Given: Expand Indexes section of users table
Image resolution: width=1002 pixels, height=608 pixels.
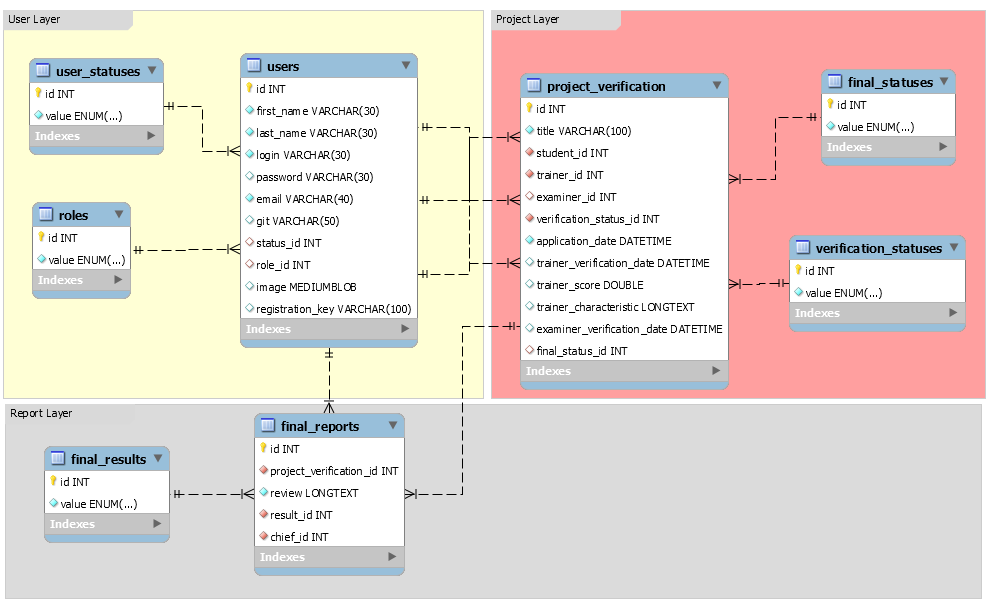Looking at the screenshot, I should click(x=405, y=329).
